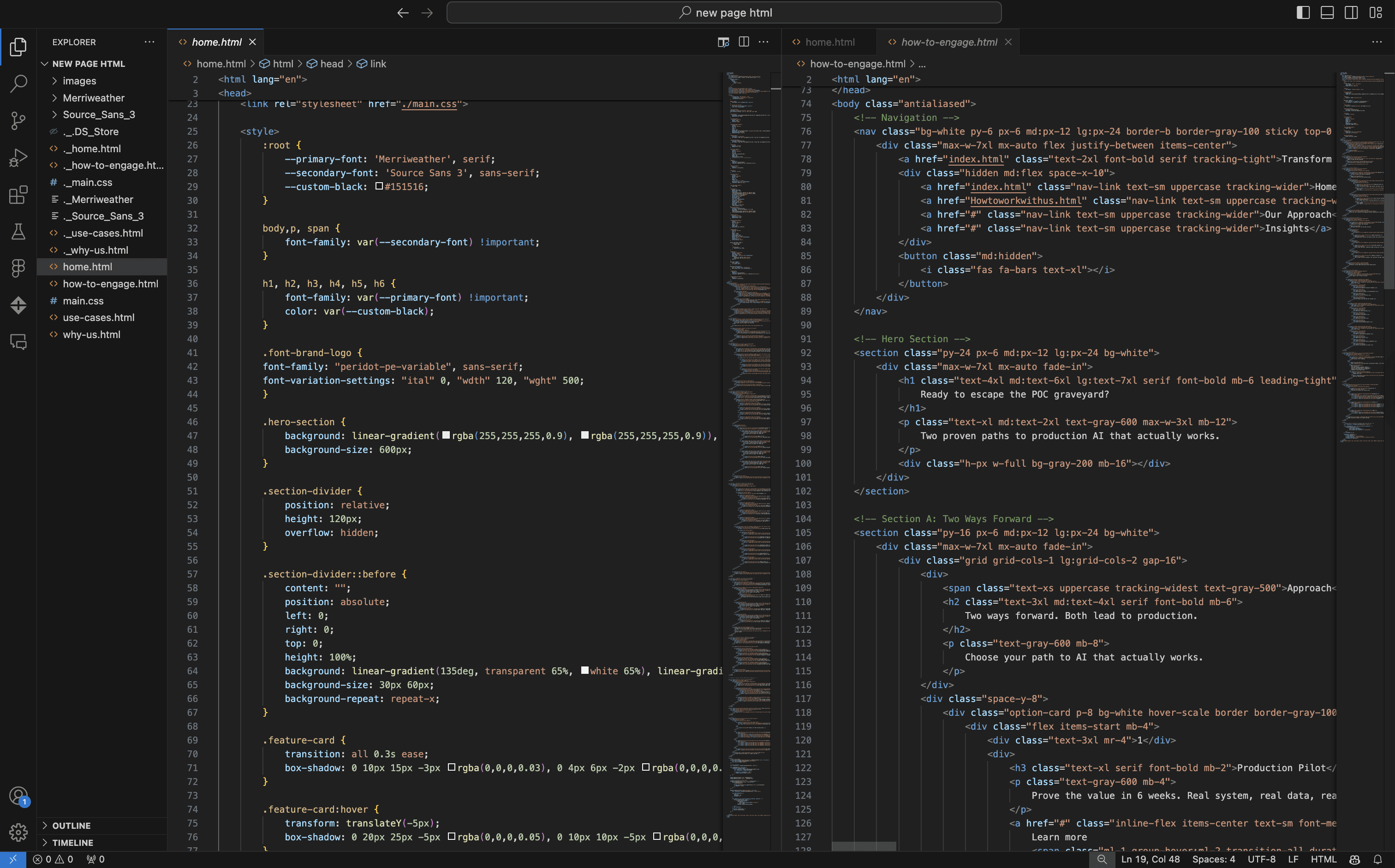Switch to the how-to-engage.html tab
Screen dimensions: 1395x868
coord(948,42)
